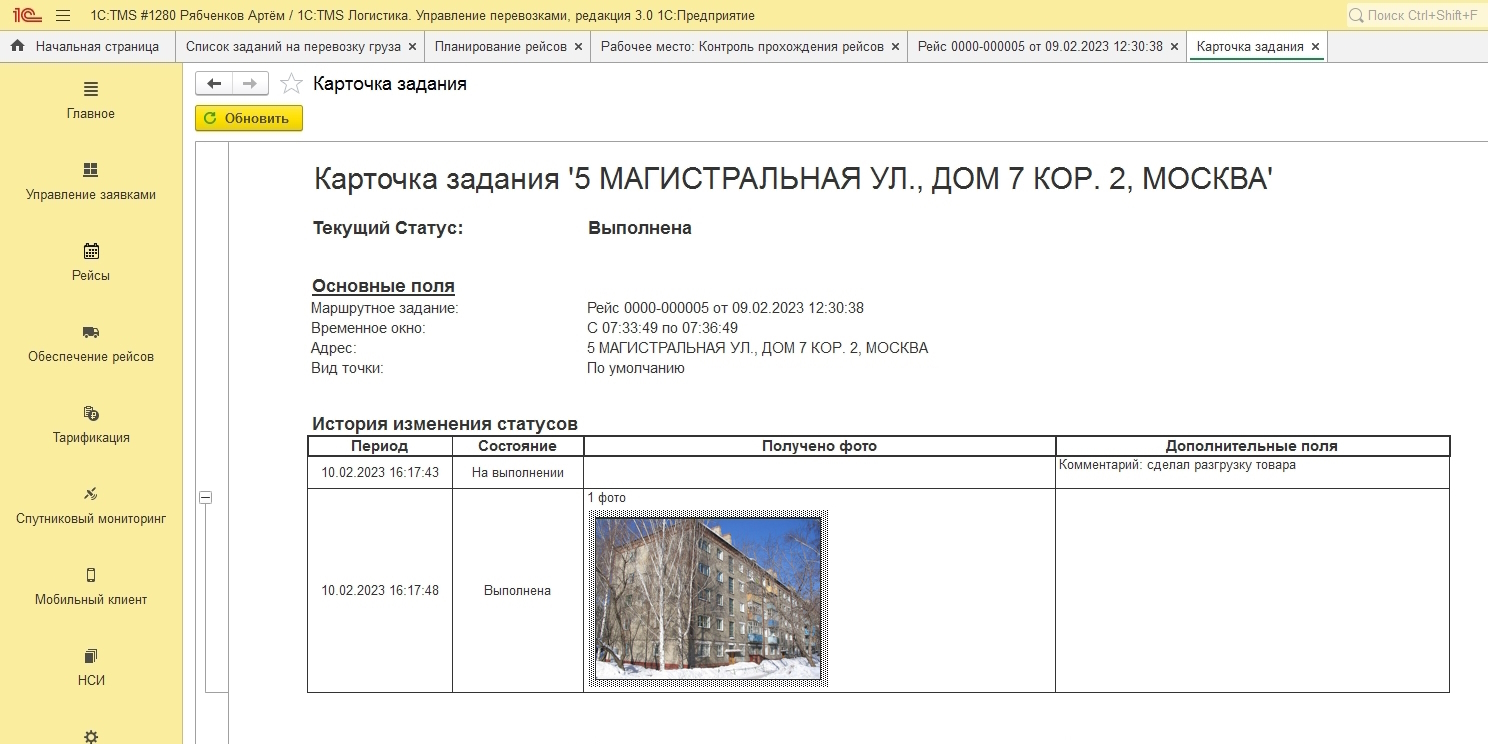This screenshot has height=744, width=1488.
Task: Open the 1C main hamburger menu
Action: point(63,16)
